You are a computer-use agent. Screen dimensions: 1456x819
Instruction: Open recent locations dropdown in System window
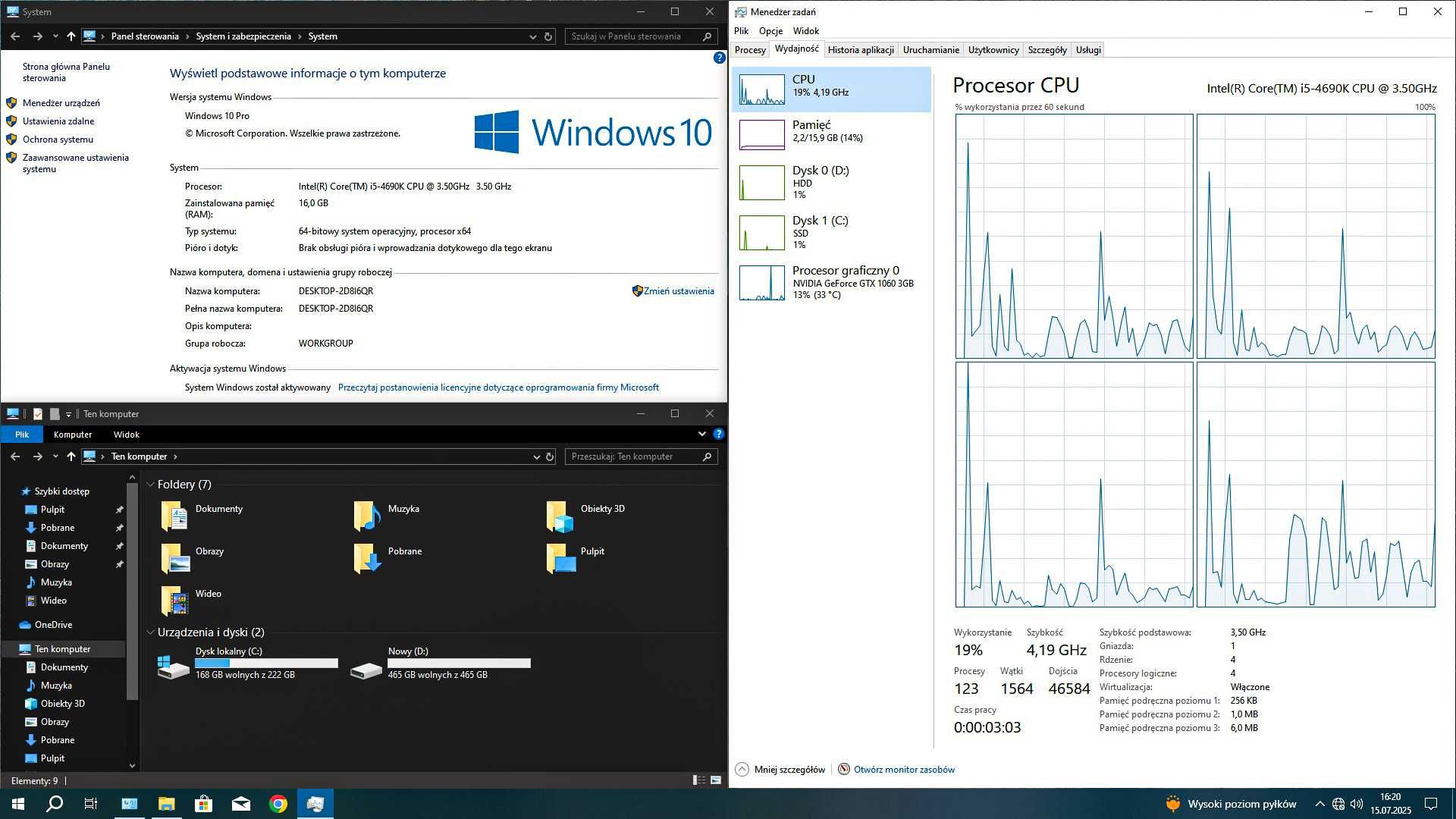pyautogui.click(x=55, y=36)
